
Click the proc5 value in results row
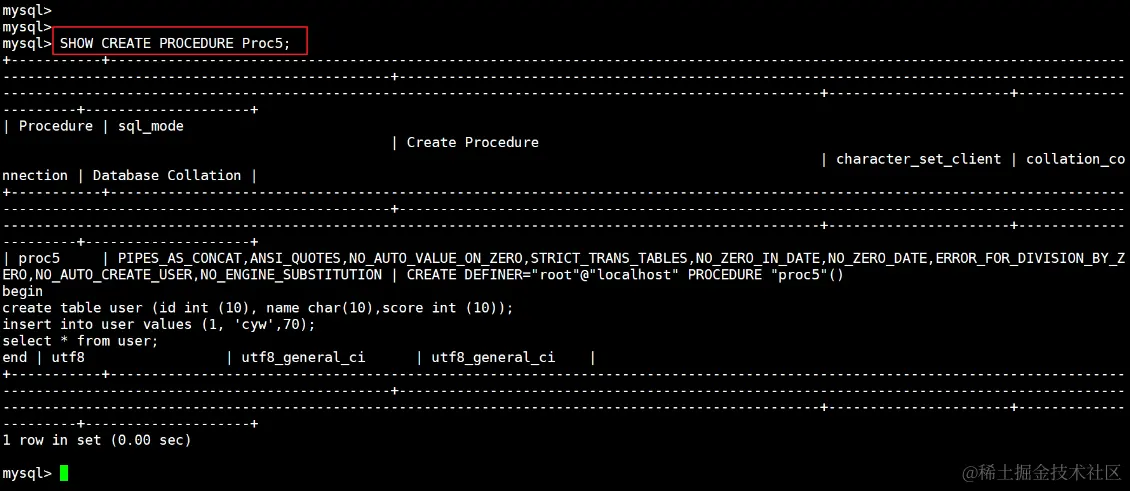pos(39,258)
